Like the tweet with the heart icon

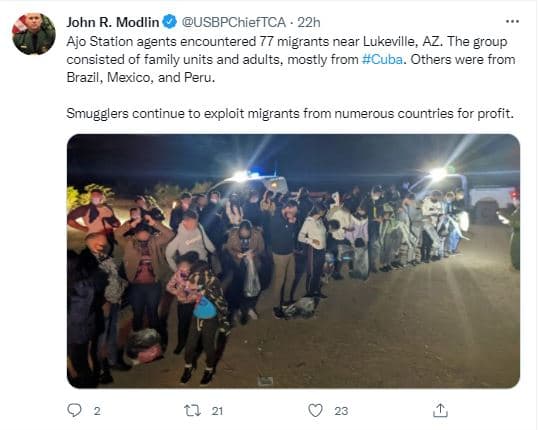pyautogui.click(x=315, y=410)
